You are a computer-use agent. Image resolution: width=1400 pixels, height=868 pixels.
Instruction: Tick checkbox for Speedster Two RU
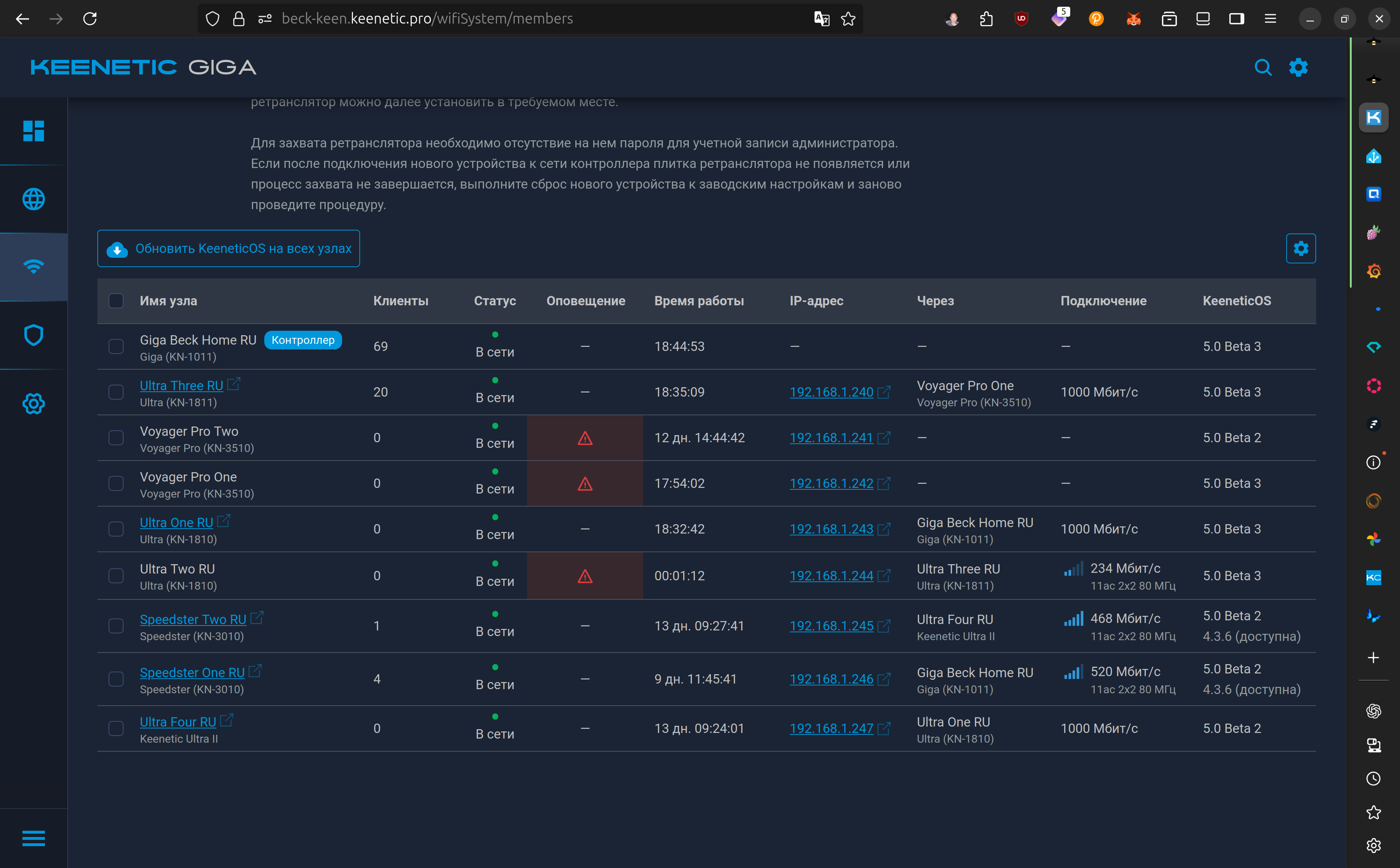(x=116, y=626)
